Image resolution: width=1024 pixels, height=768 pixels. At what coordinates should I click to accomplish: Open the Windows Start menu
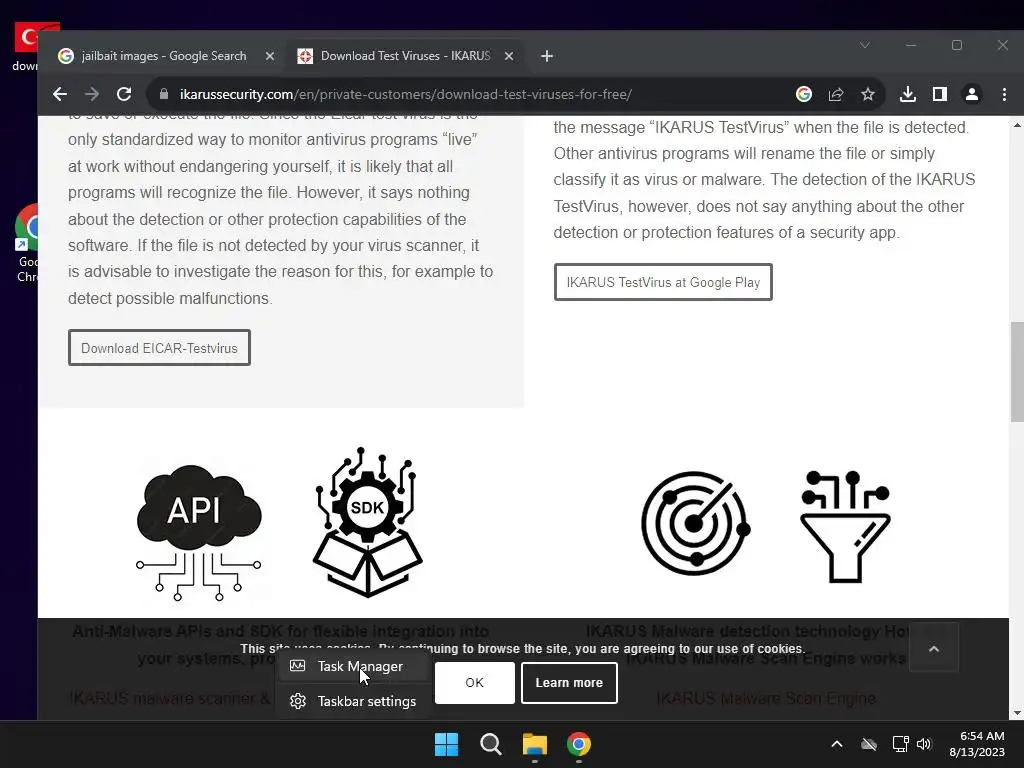coord(447,744)
